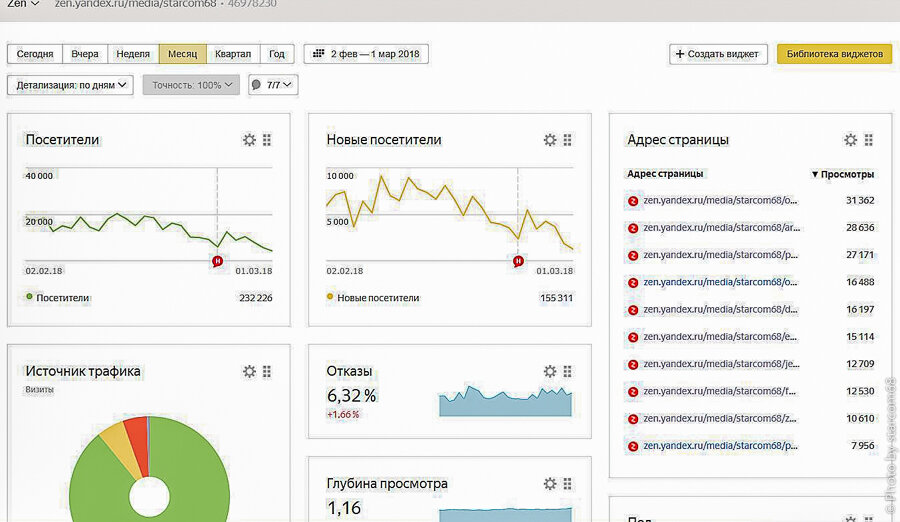
Task: Open settings gear of Новые посетители widget
Action: [x=550, y=140]
